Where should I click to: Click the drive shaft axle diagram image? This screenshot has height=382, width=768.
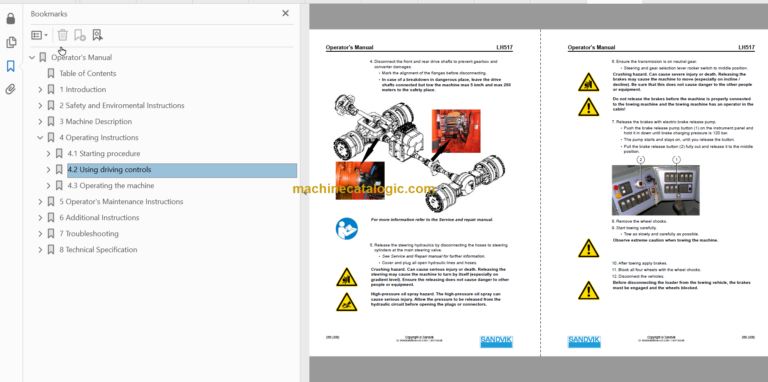(420, 153)
